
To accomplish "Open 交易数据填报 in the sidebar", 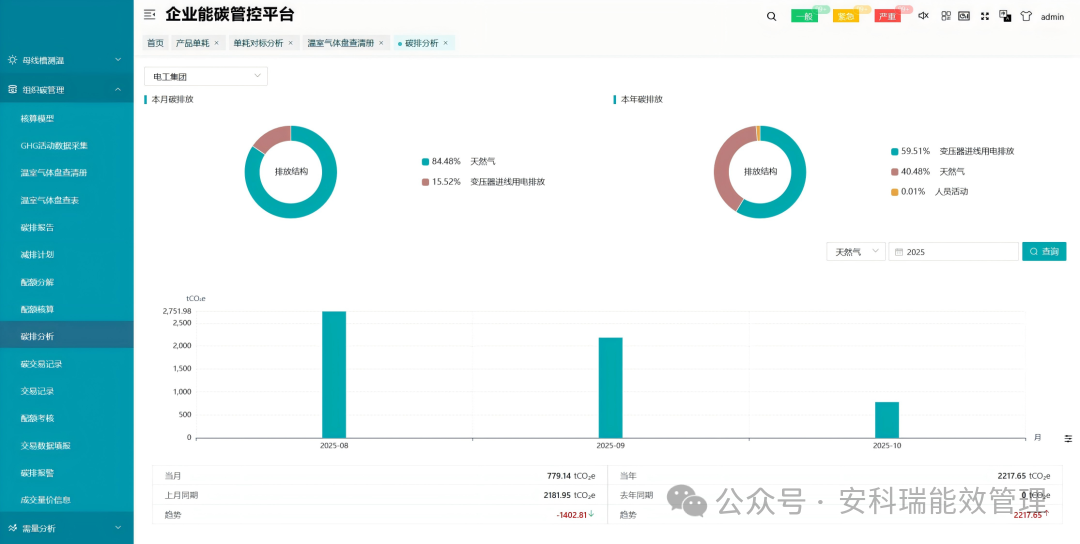I will [x=67, y=446].
